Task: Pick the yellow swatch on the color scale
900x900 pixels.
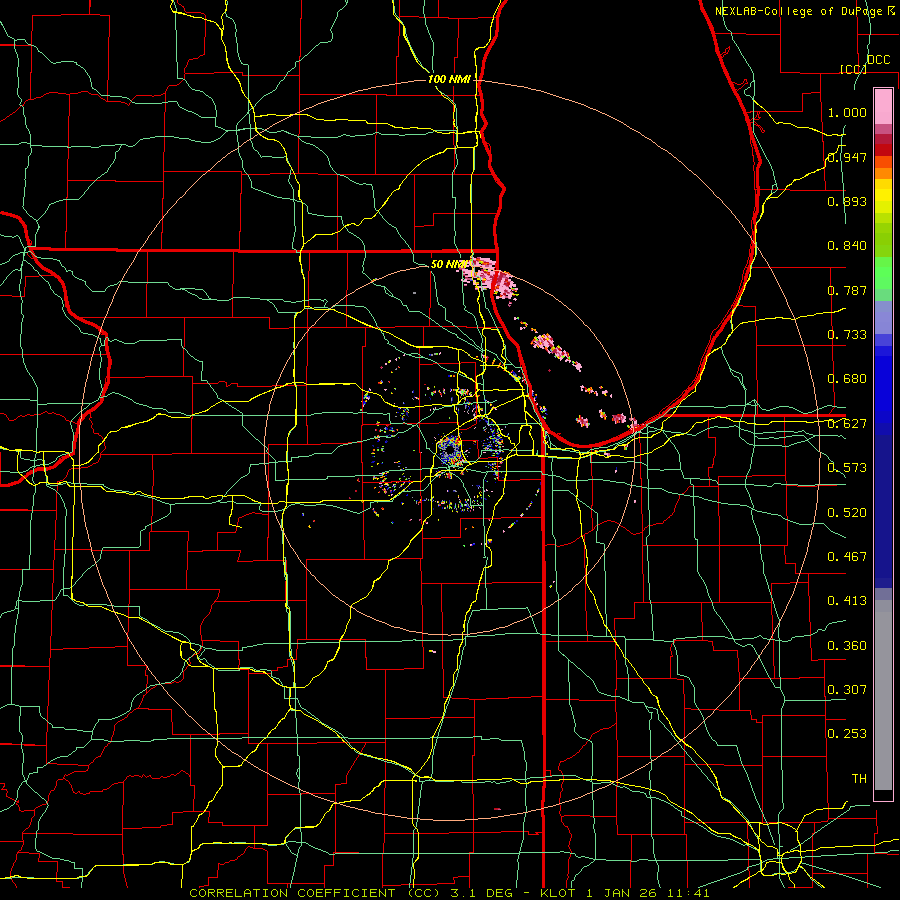Action: pyautogui.click(x=883, y=196)
